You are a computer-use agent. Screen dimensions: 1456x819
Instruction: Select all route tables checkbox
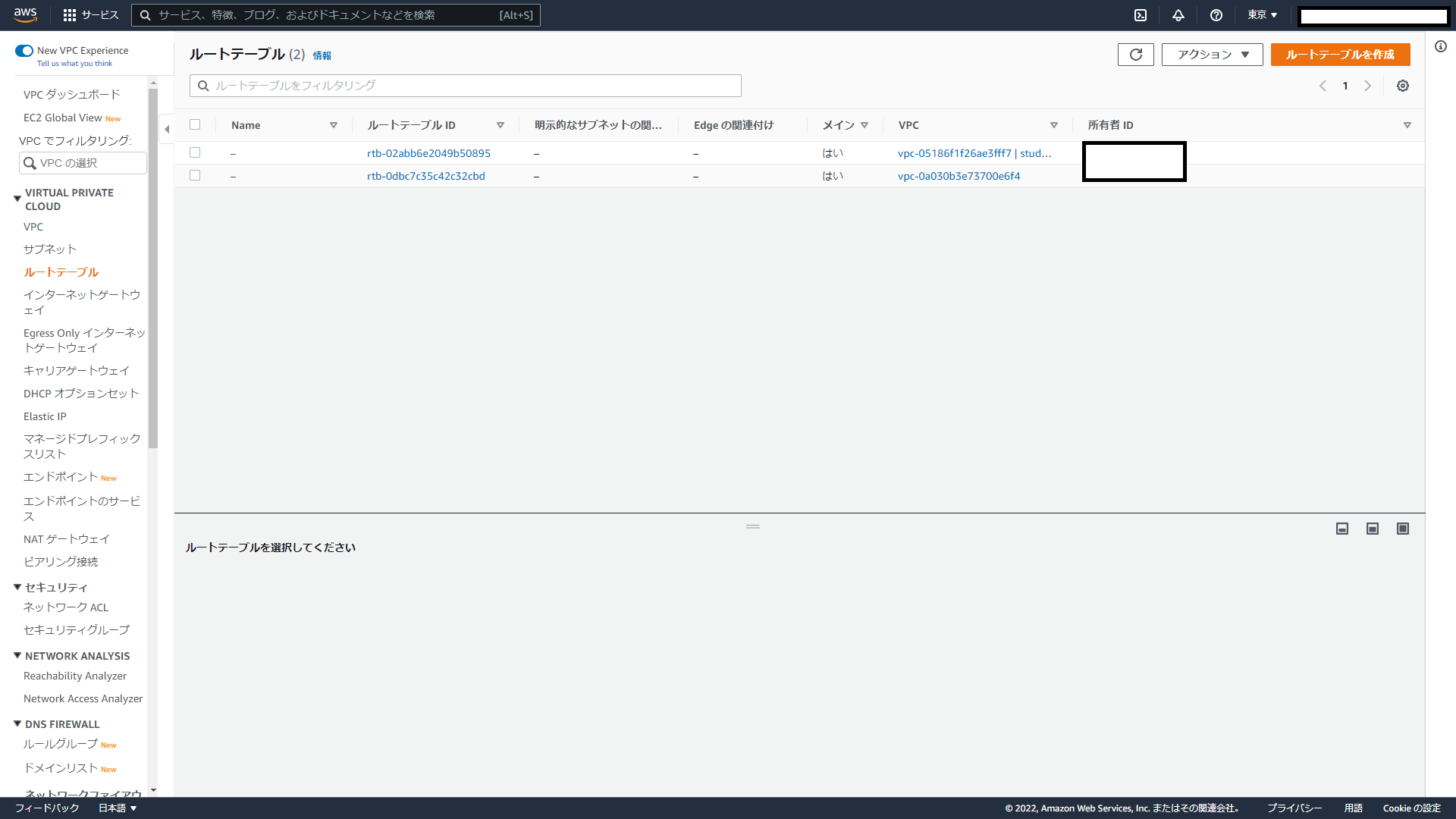click(x=195, y=125)
